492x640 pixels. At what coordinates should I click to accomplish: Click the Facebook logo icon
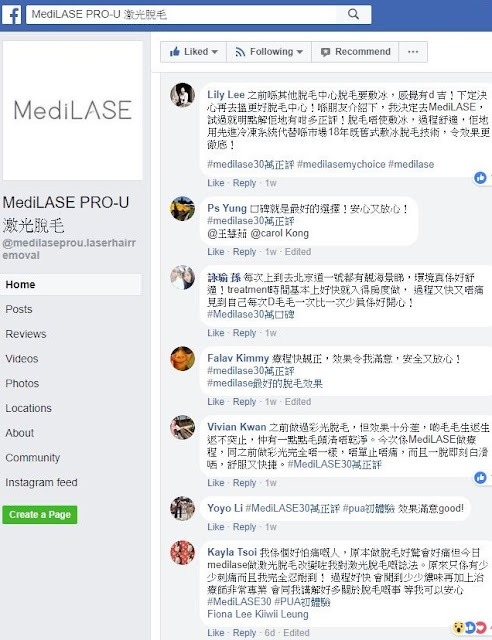11,14
